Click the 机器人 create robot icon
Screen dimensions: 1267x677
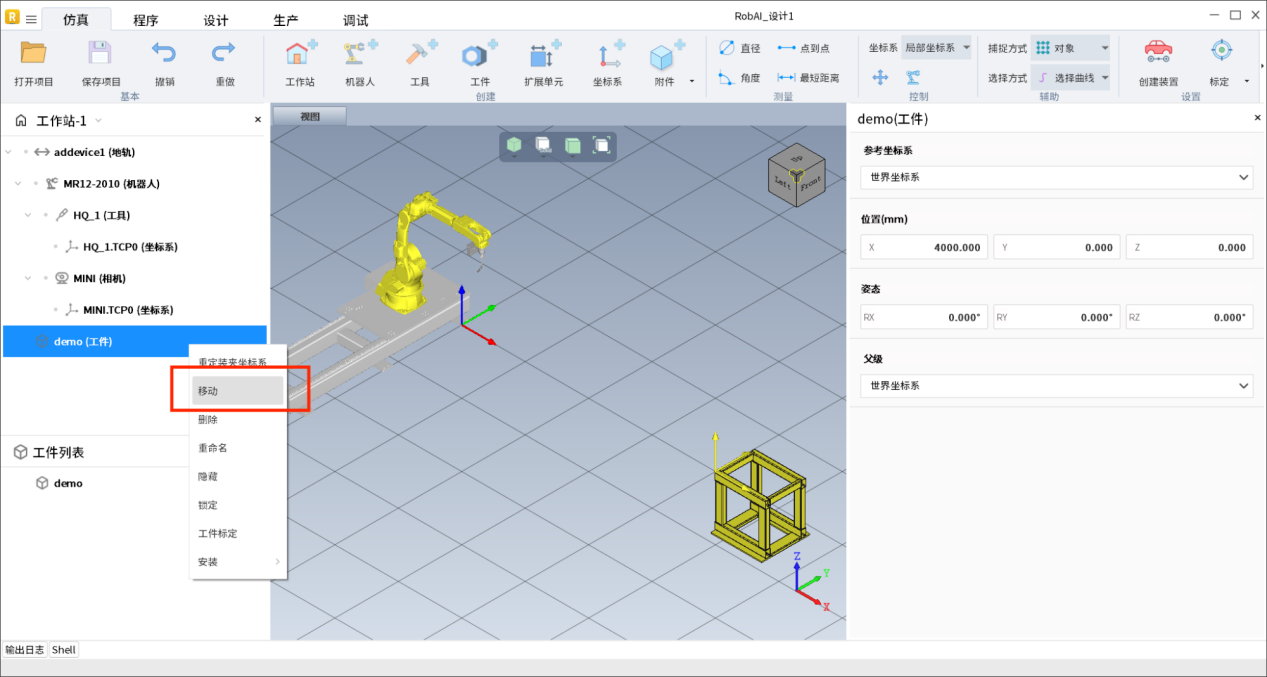pyautogui.click(x=359, y=56)
